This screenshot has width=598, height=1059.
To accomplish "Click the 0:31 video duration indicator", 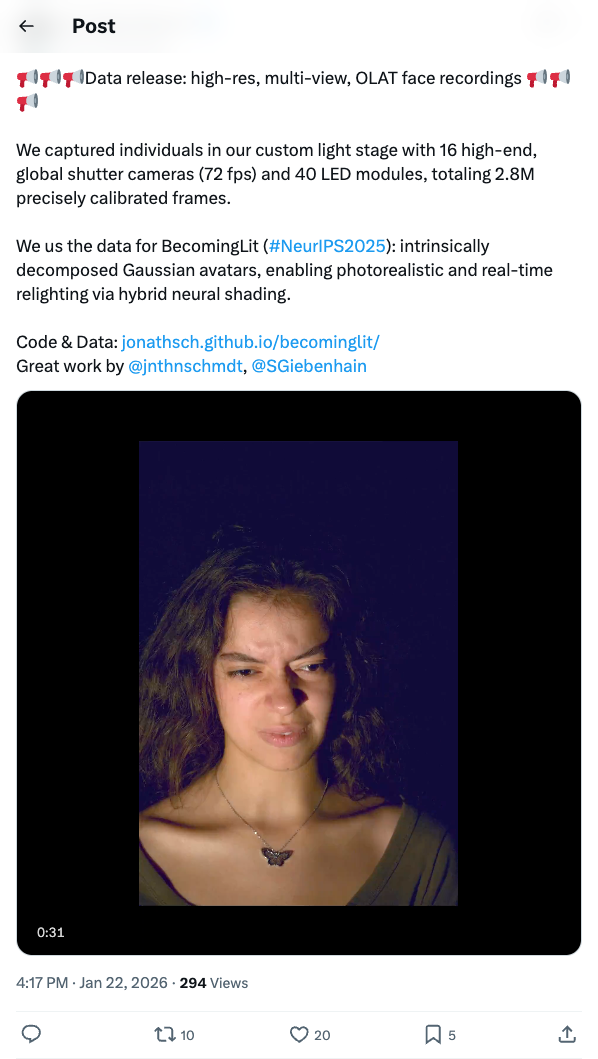I will 51,932.
